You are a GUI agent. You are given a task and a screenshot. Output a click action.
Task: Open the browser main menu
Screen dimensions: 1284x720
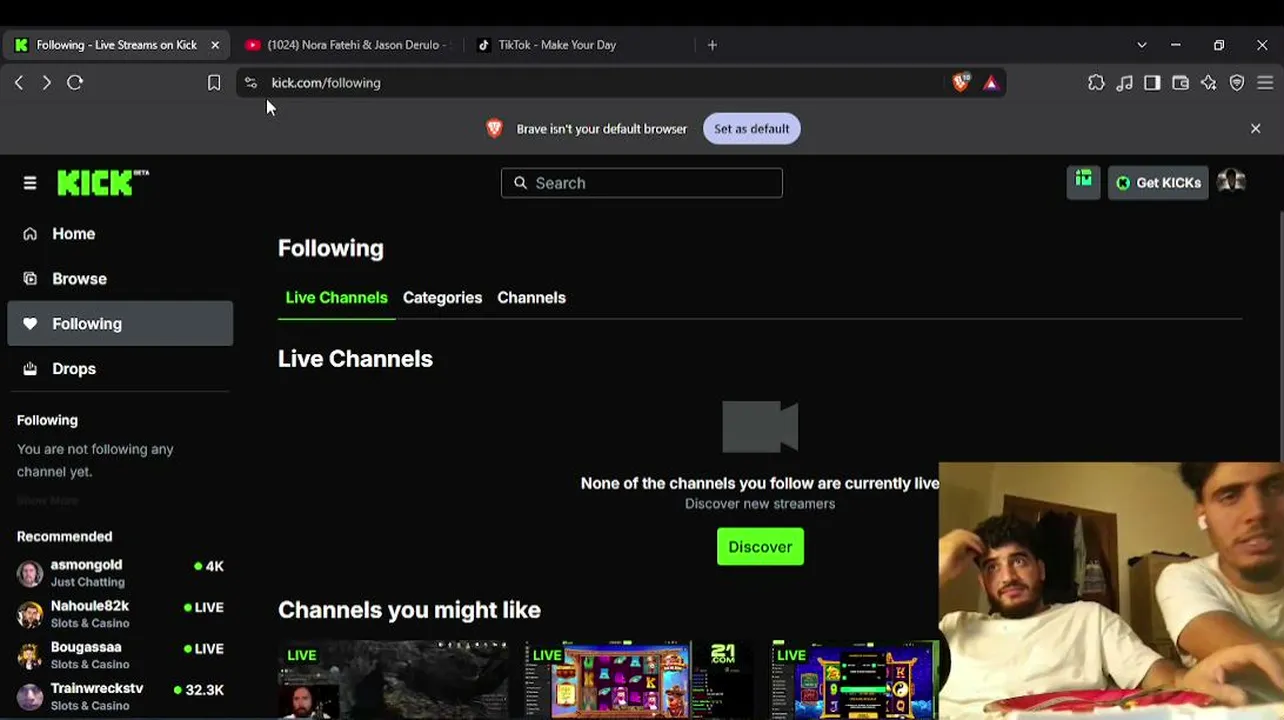click(x=1265, y=83)
